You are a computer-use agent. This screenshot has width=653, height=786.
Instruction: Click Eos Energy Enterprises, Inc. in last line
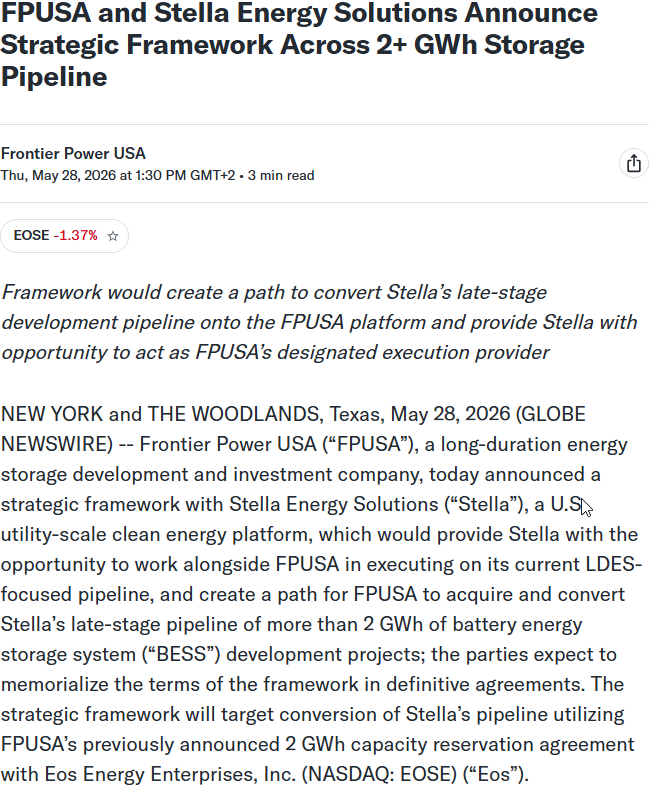click(x=170, y=774)
